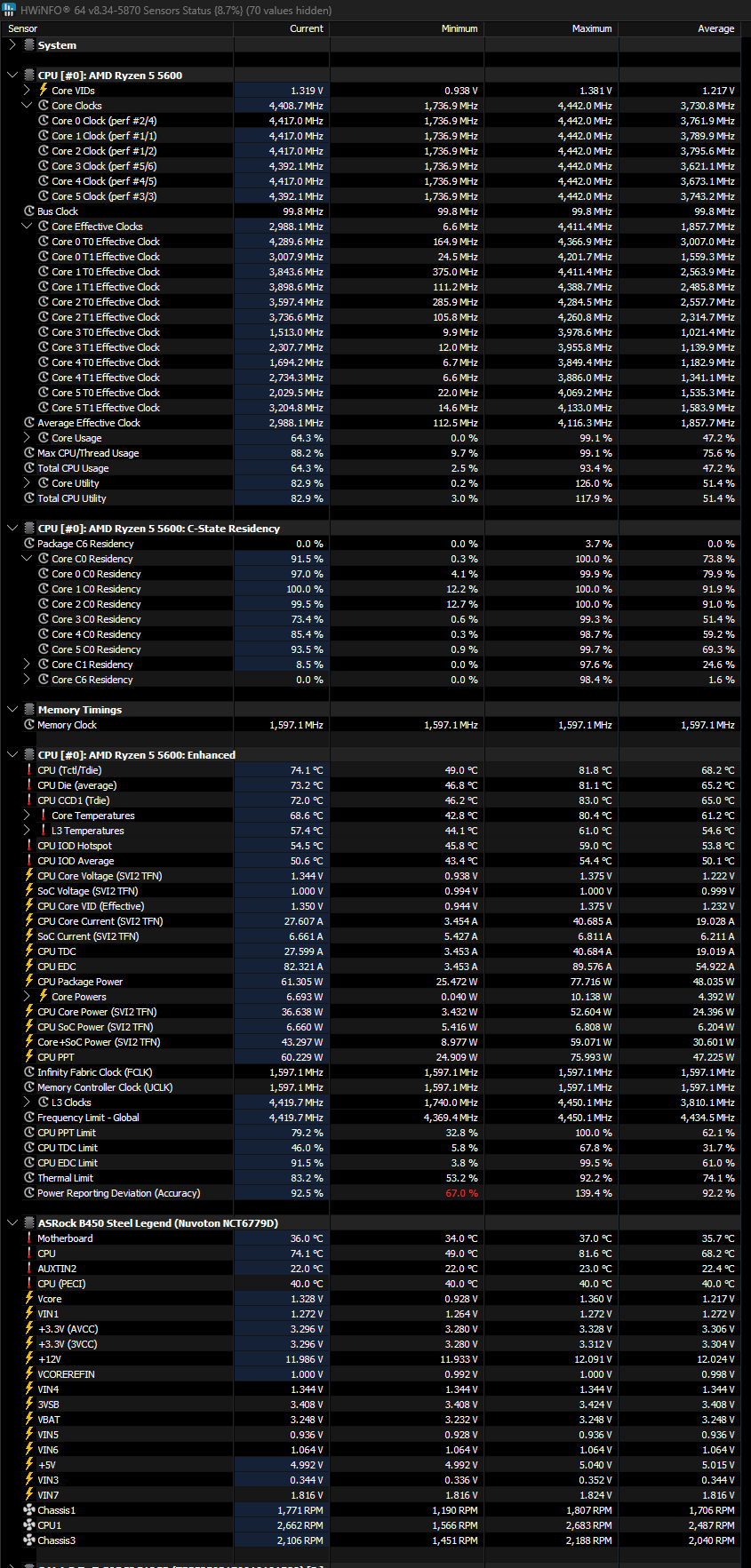Click the clock icon of Thermal Limit

pos(29,1177)
